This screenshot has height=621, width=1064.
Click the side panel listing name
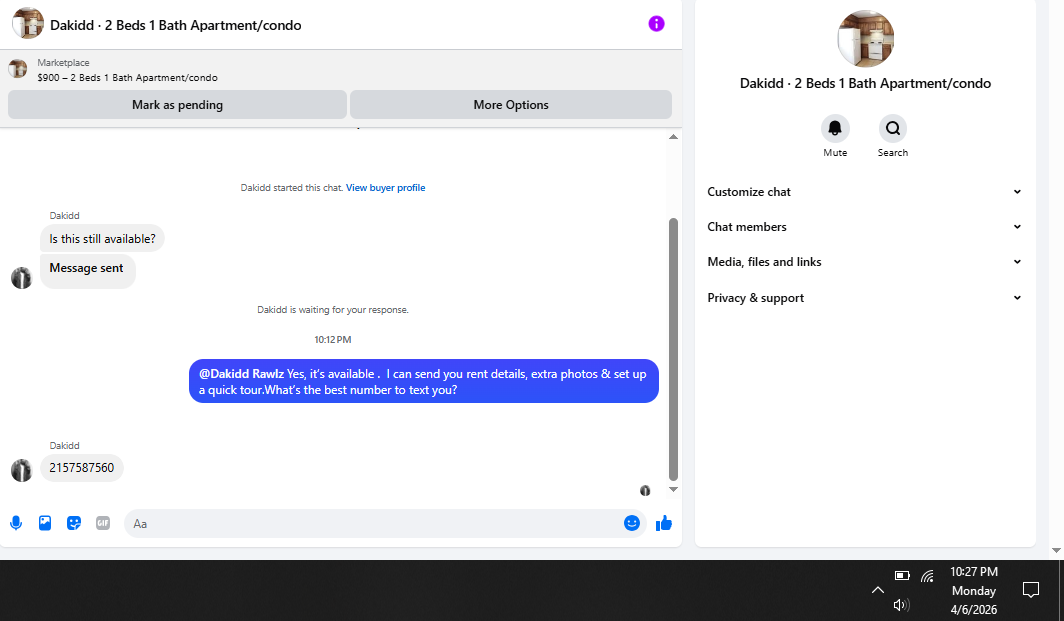point(865,83)
